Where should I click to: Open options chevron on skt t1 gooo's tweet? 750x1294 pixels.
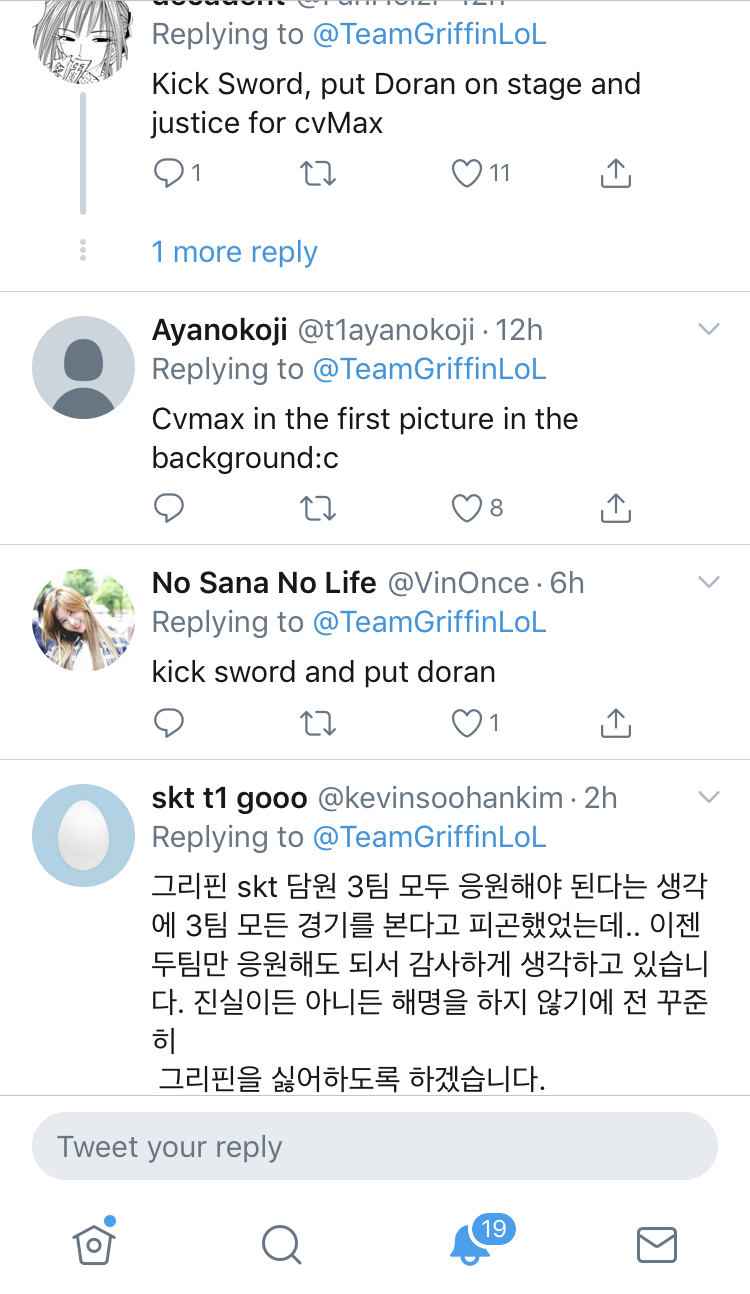pos(708,797)
